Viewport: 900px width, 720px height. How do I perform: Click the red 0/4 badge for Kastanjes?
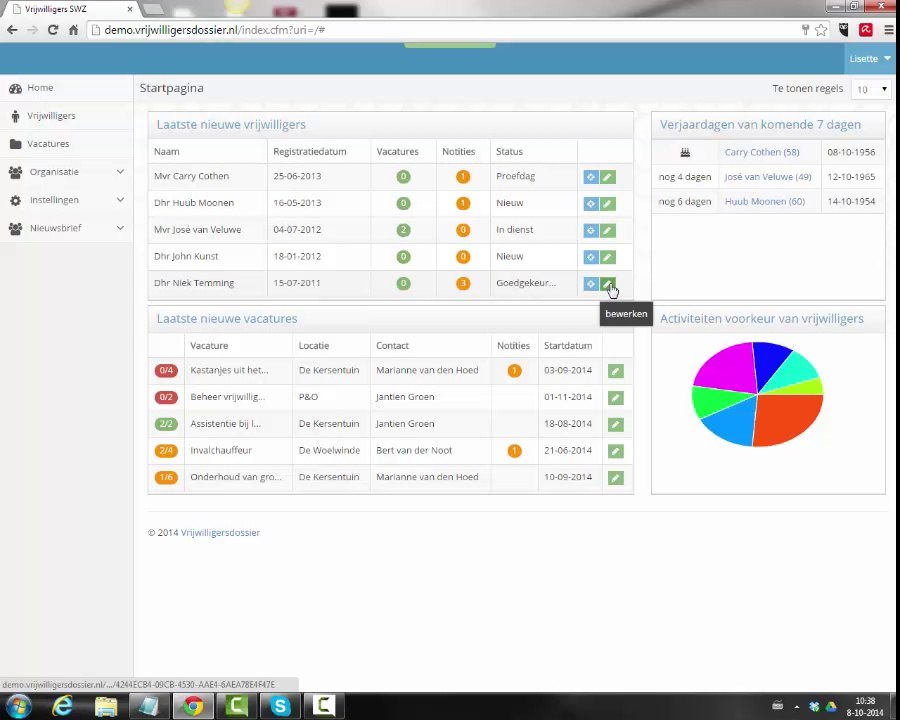point(166,370)
